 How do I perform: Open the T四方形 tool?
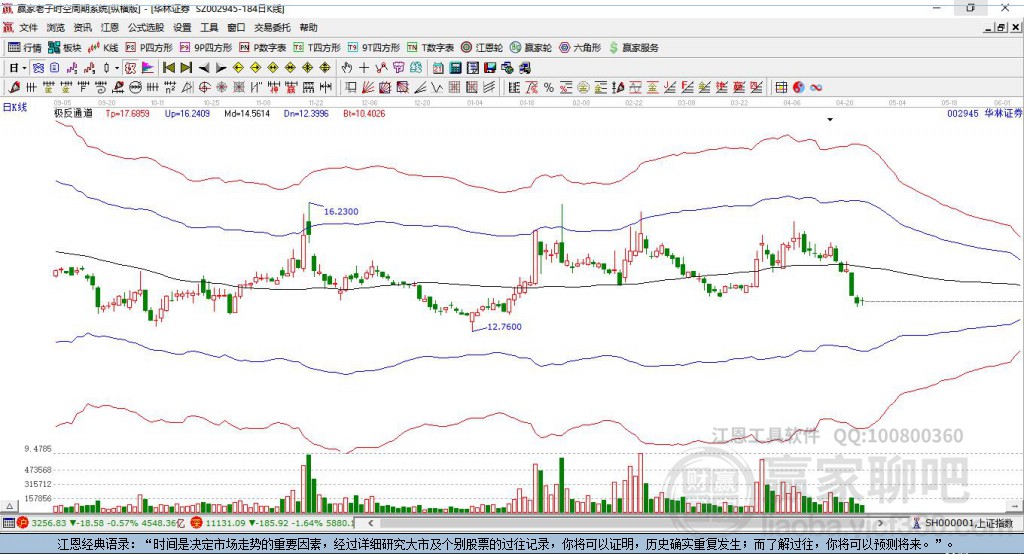317,48
